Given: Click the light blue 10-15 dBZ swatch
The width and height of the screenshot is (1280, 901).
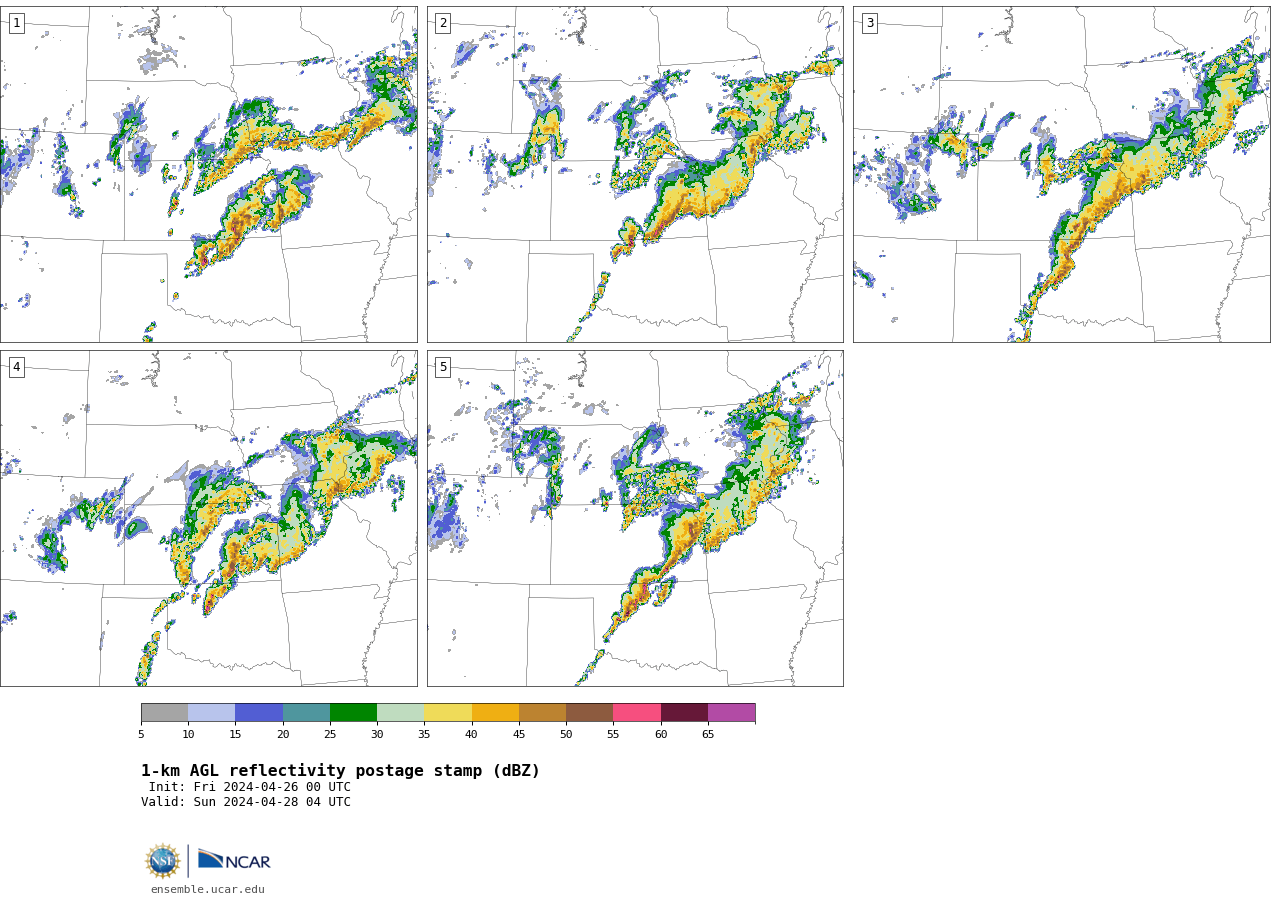Looking at the screenshot, I should click(212, 713).
